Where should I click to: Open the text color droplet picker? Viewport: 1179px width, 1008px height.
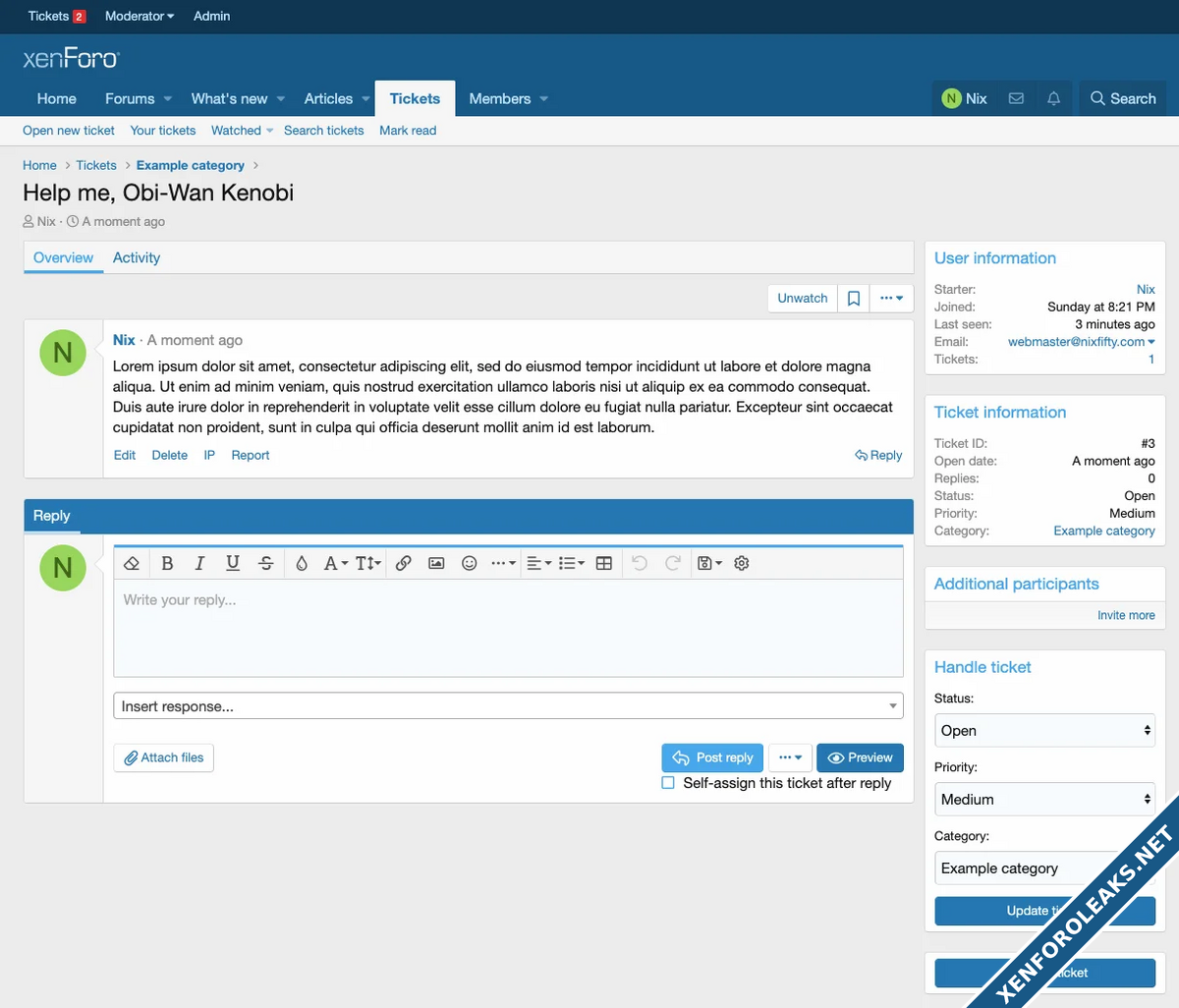pos(302,563)
